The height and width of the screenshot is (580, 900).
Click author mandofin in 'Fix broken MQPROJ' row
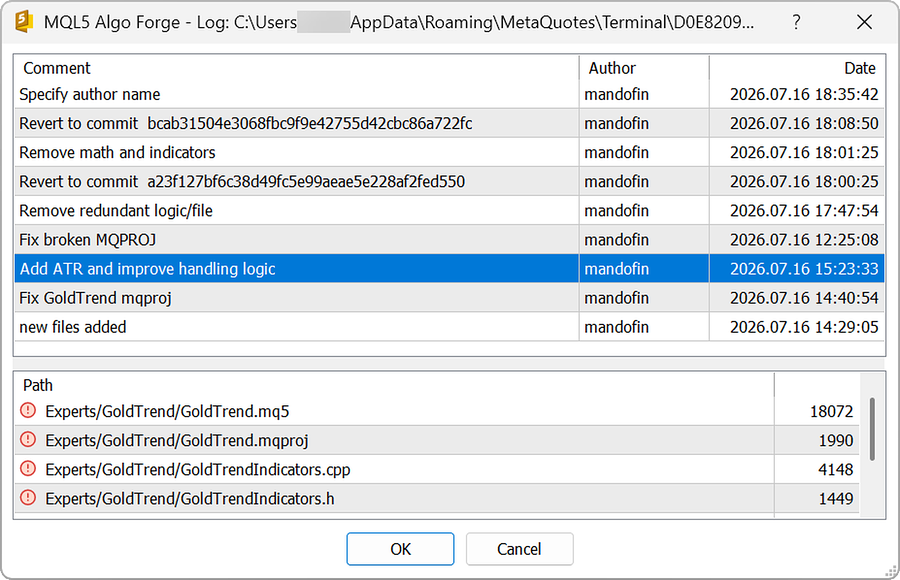[x=616, y=239]
